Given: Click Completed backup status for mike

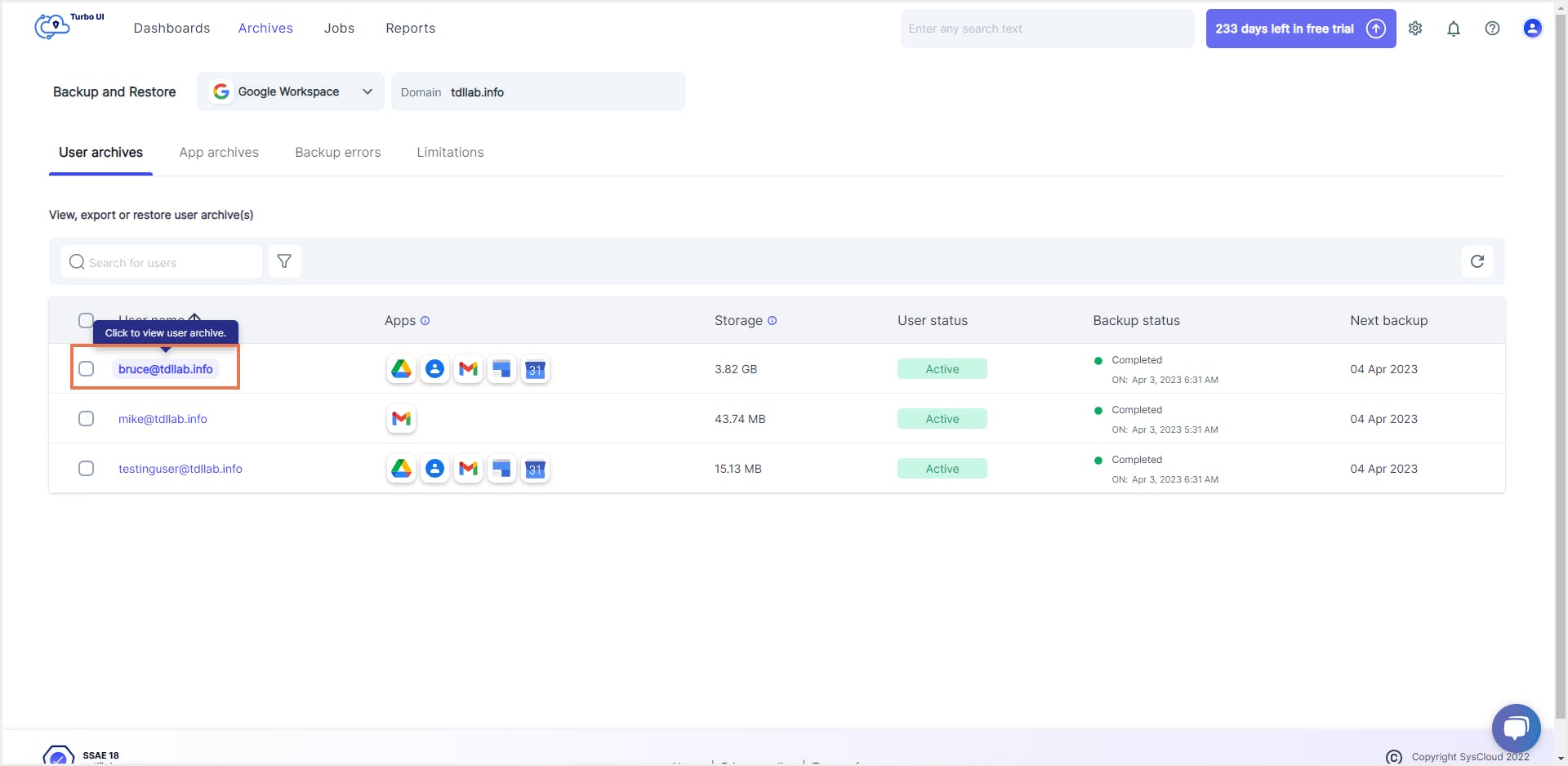Looking at the screenshot, I should pyautogui.click(x=1136, y=410).
